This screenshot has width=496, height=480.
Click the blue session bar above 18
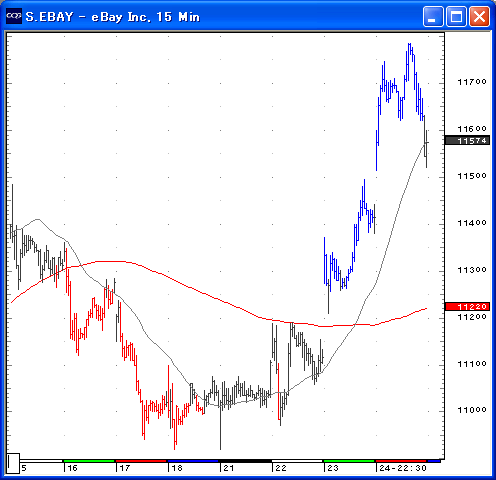pyautogui.click(x=193, y=461)
